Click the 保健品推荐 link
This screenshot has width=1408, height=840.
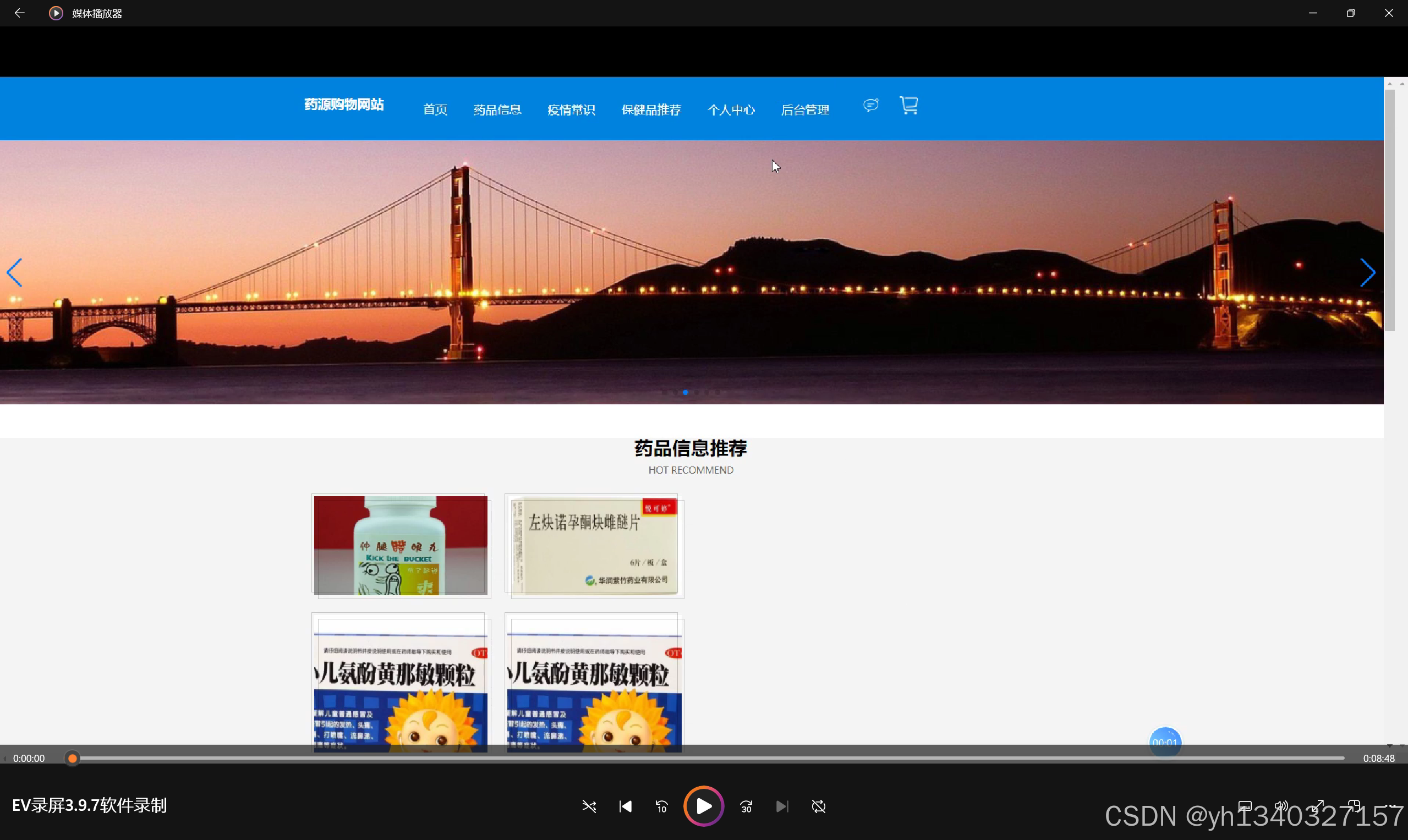(651, 110)
